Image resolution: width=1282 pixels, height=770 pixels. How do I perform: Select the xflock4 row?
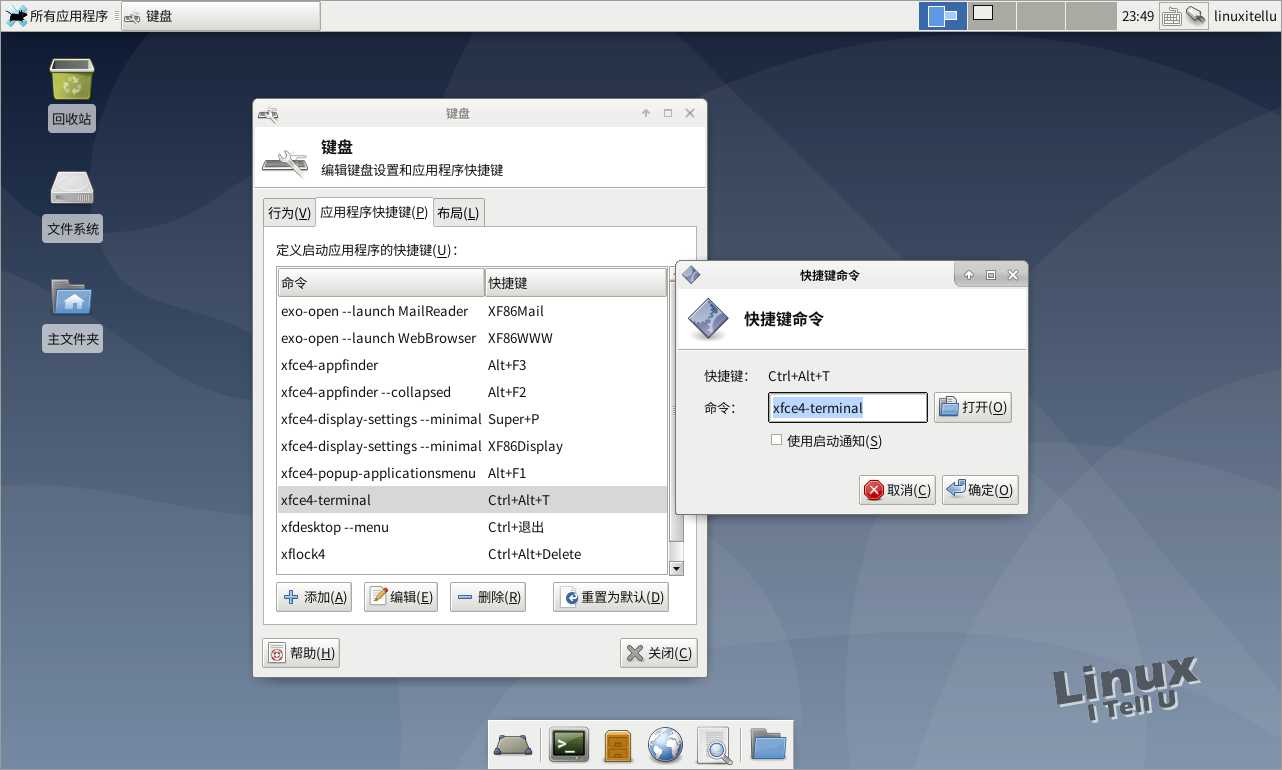click(x=472, y=554)
